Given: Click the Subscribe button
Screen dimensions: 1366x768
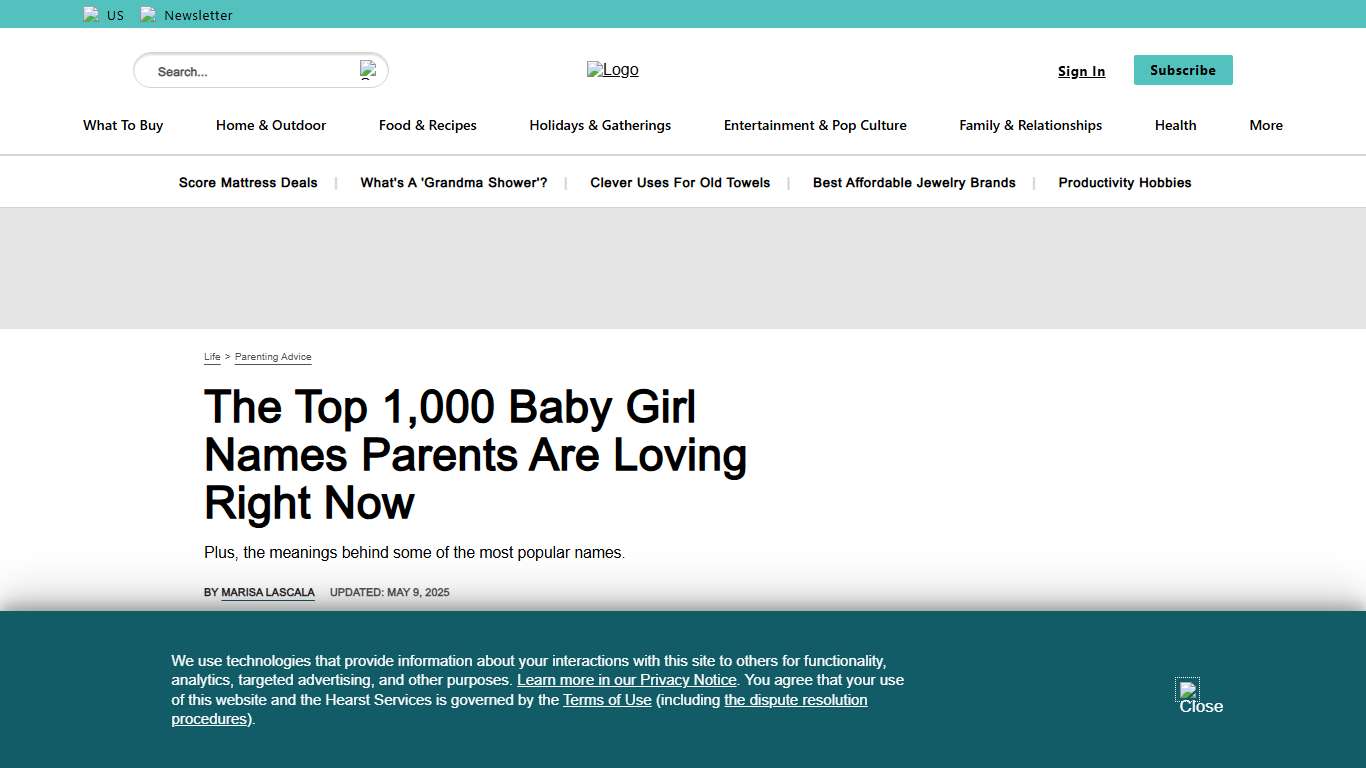Looking at the screenshot, I should click(1183, 70).
